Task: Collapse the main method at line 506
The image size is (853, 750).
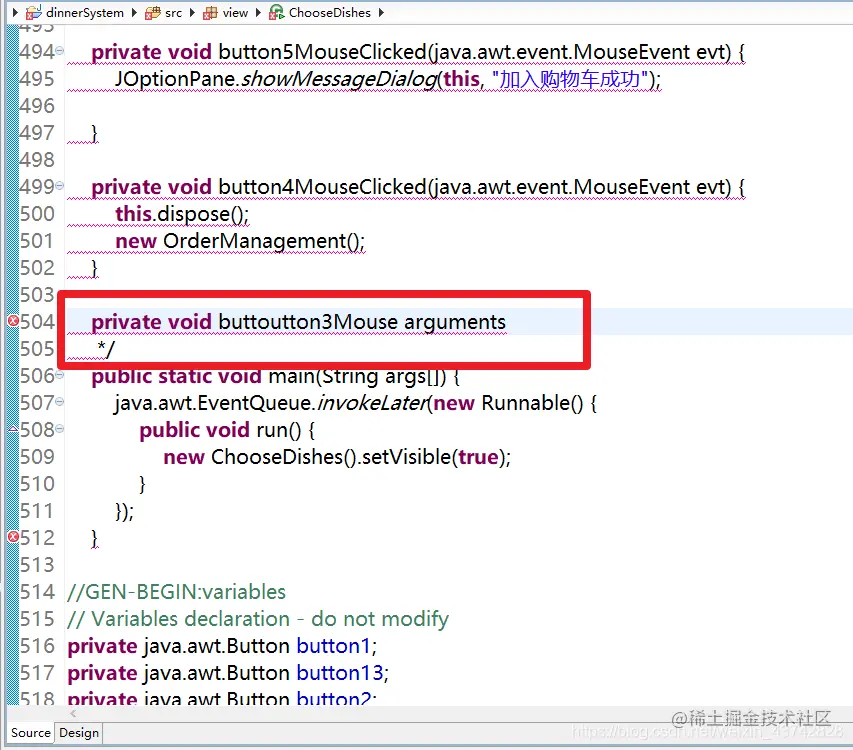Action: [59, 374]
